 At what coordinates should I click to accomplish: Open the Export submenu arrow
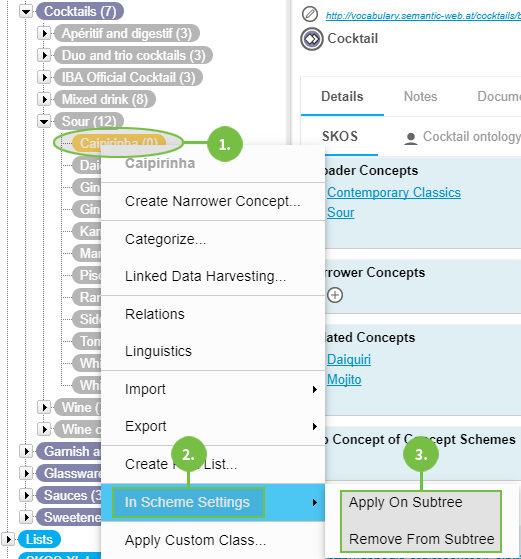(315, 426)
